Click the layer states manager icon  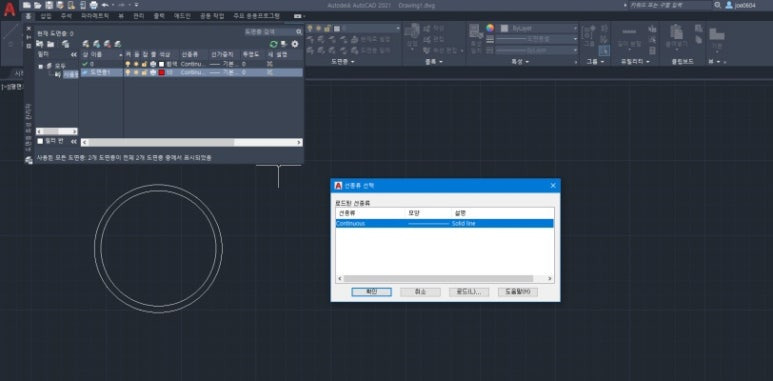66,44
